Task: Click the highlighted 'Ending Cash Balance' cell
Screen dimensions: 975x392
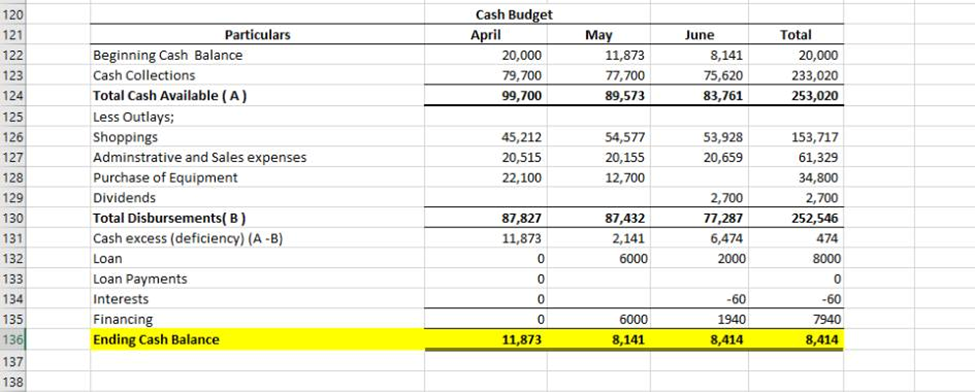Action: (x=257, y=340)
